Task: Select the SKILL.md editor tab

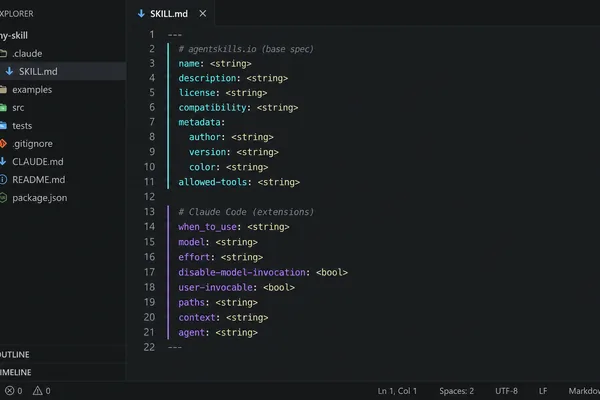Action: point(170,14)
